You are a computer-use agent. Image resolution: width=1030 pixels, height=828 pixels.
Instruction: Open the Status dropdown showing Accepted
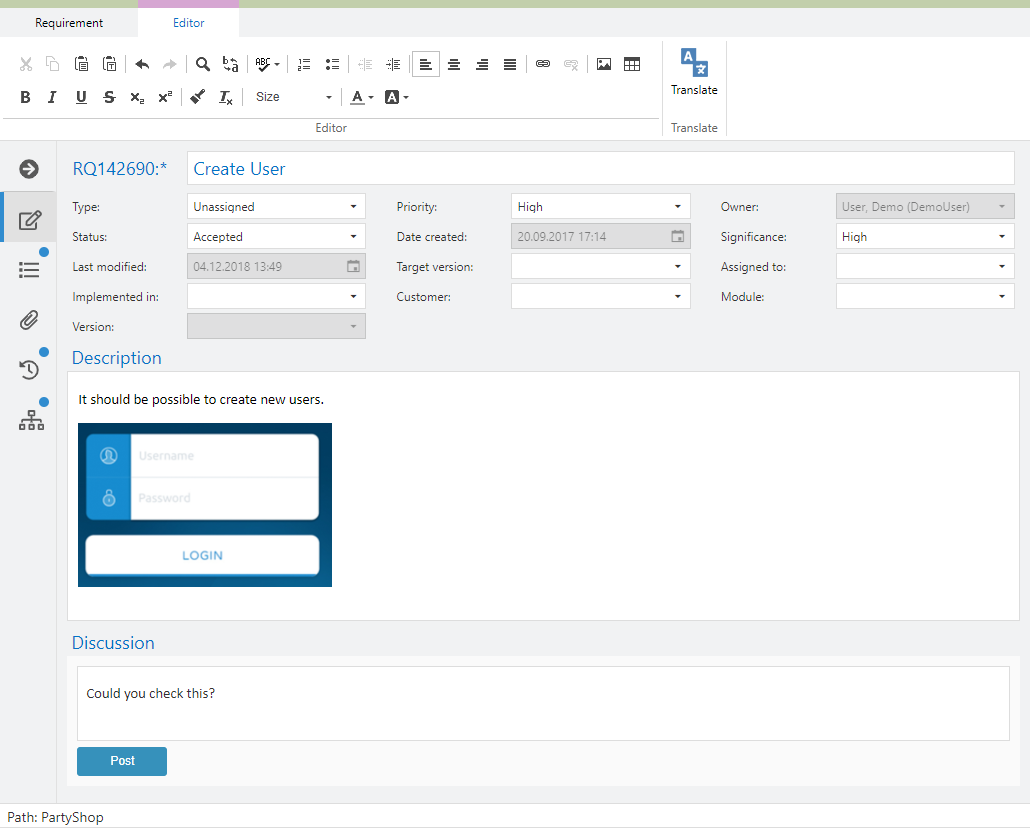276,237
